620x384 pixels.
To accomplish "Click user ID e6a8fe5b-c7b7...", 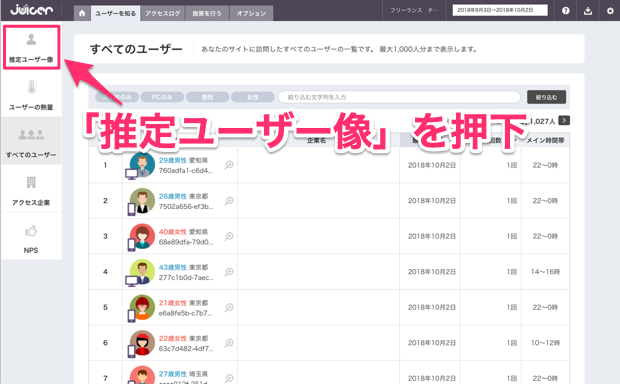I will [x=186, y=313].
